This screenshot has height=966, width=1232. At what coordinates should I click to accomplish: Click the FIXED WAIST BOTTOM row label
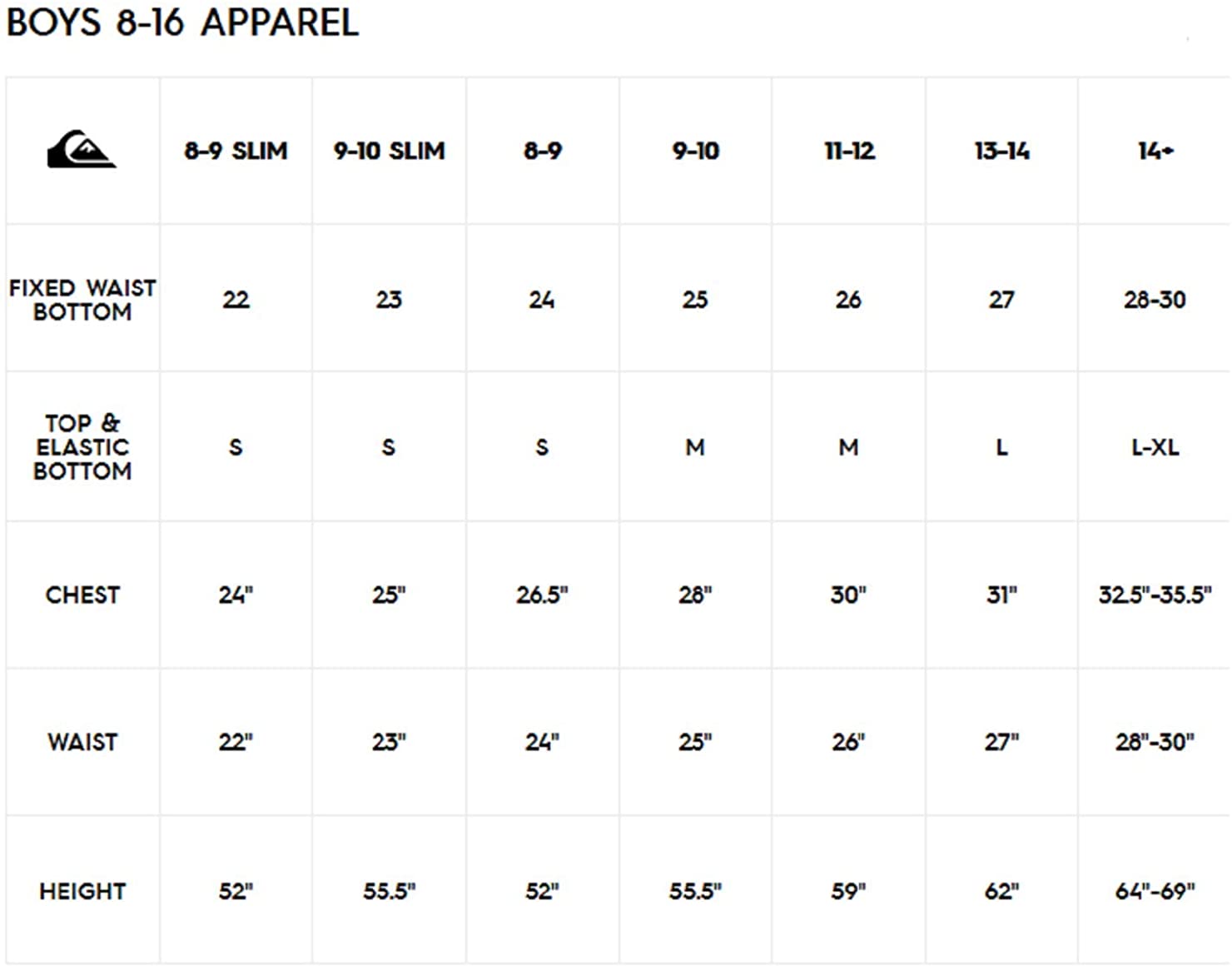pyautogui.click(x=82, y=300)
